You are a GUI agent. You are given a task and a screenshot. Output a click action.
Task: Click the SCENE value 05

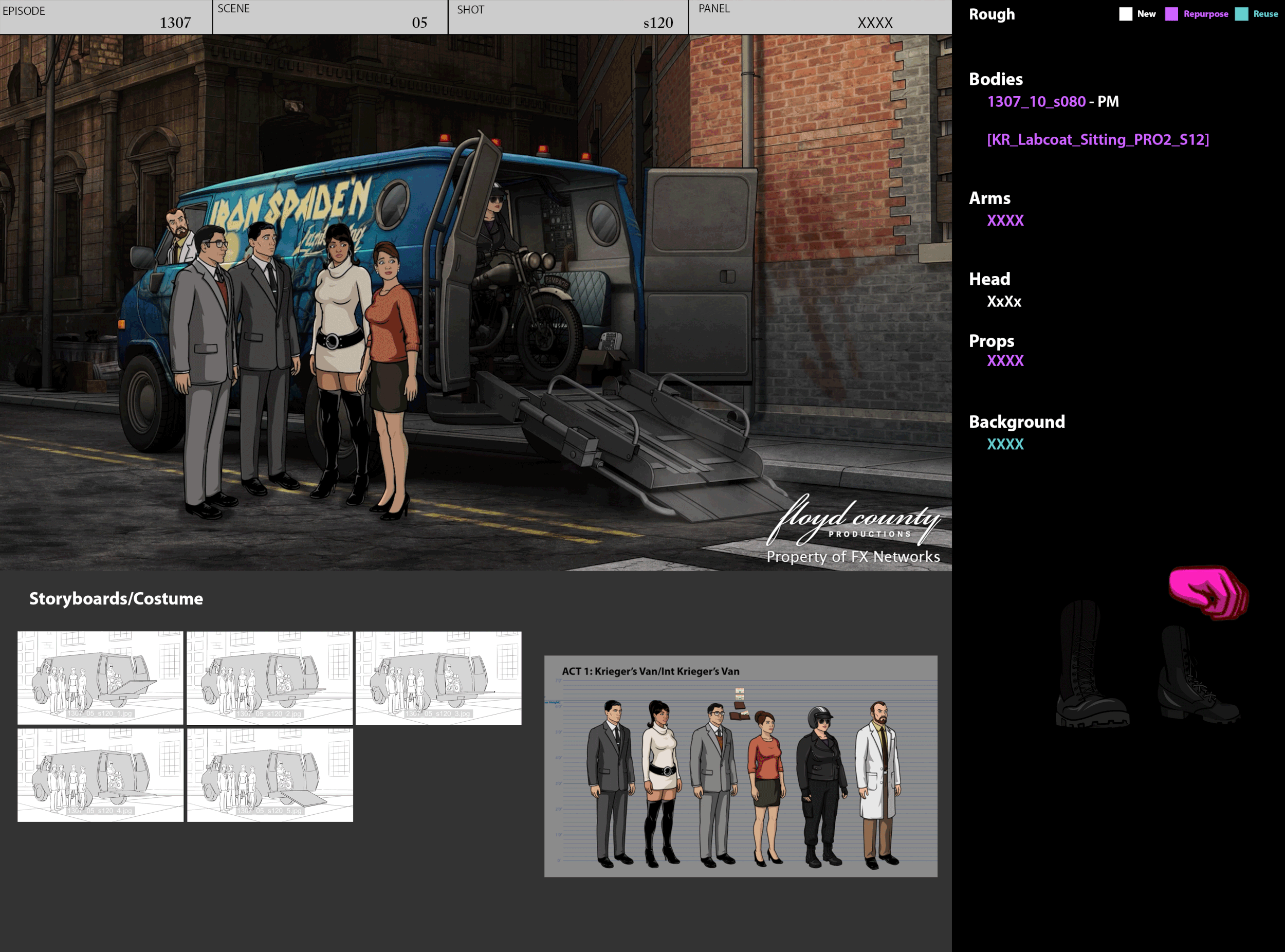tap(419, 23)
